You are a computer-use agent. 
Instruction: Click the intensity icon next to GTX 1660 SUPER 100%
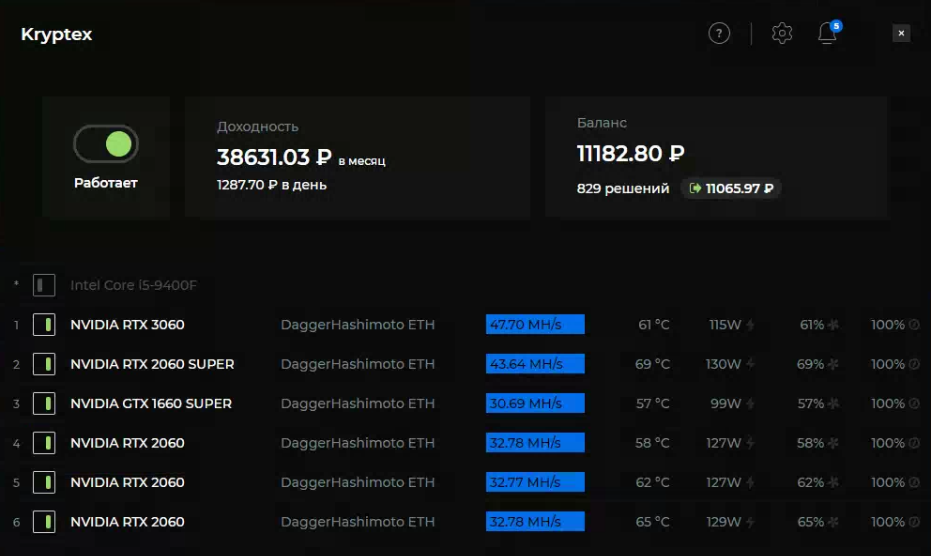pyautogui.click(x=914, y=403)
